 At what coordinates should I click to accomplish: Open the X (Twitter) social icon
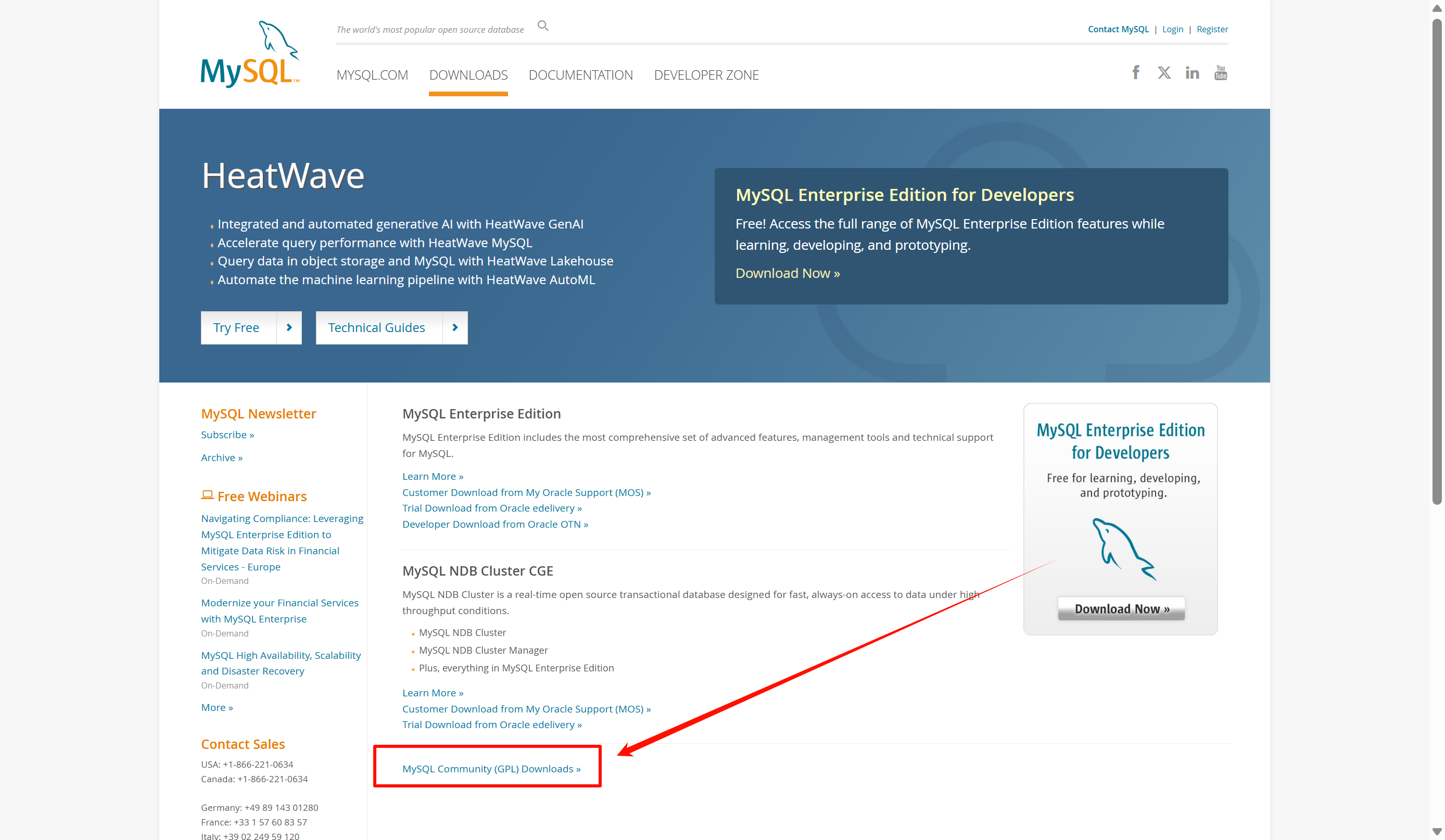click(1163, 73)
